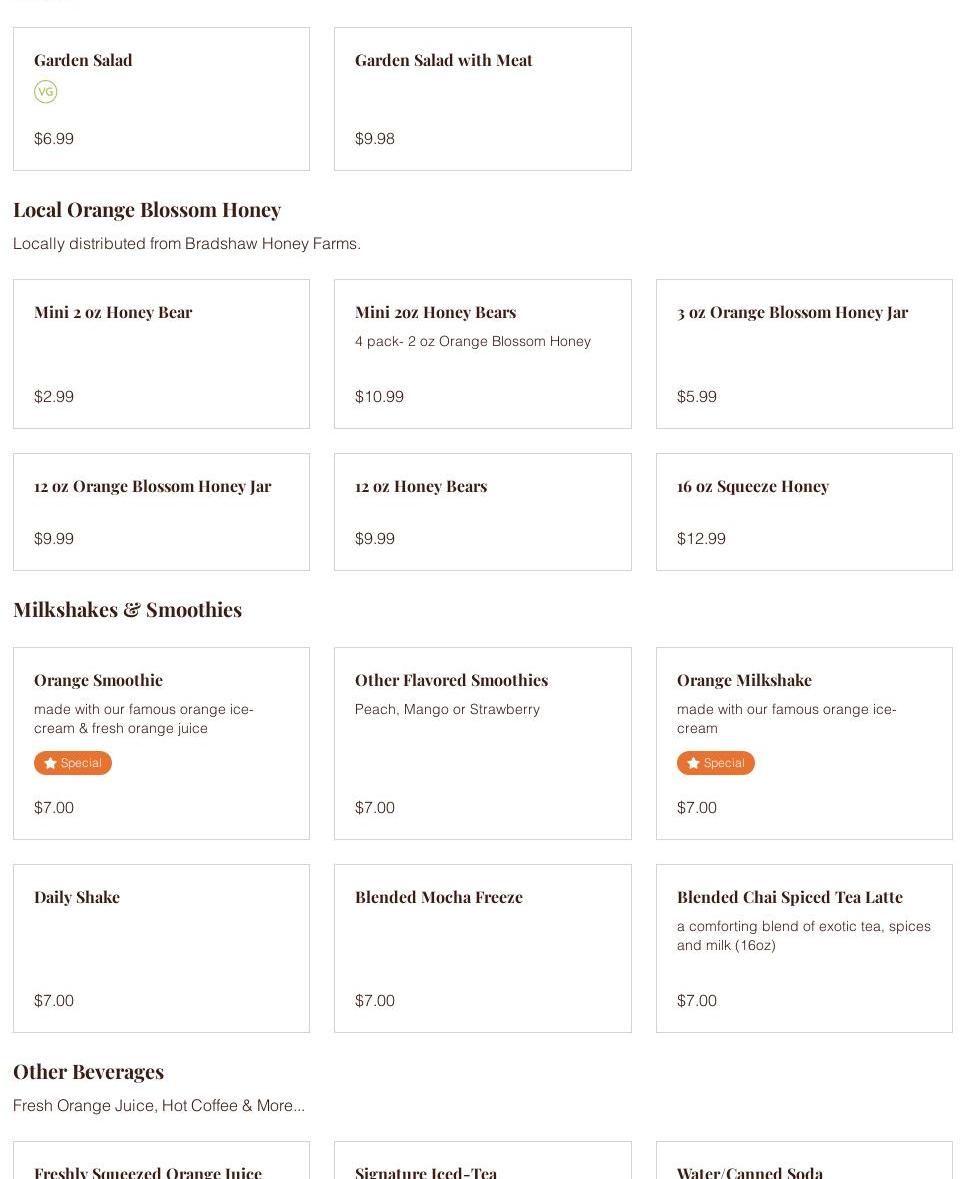Image resolution: width=965 pixels, height=1179 pixels.
Task: Open the Water/Canned Soda item
Action: [750, 1171]
